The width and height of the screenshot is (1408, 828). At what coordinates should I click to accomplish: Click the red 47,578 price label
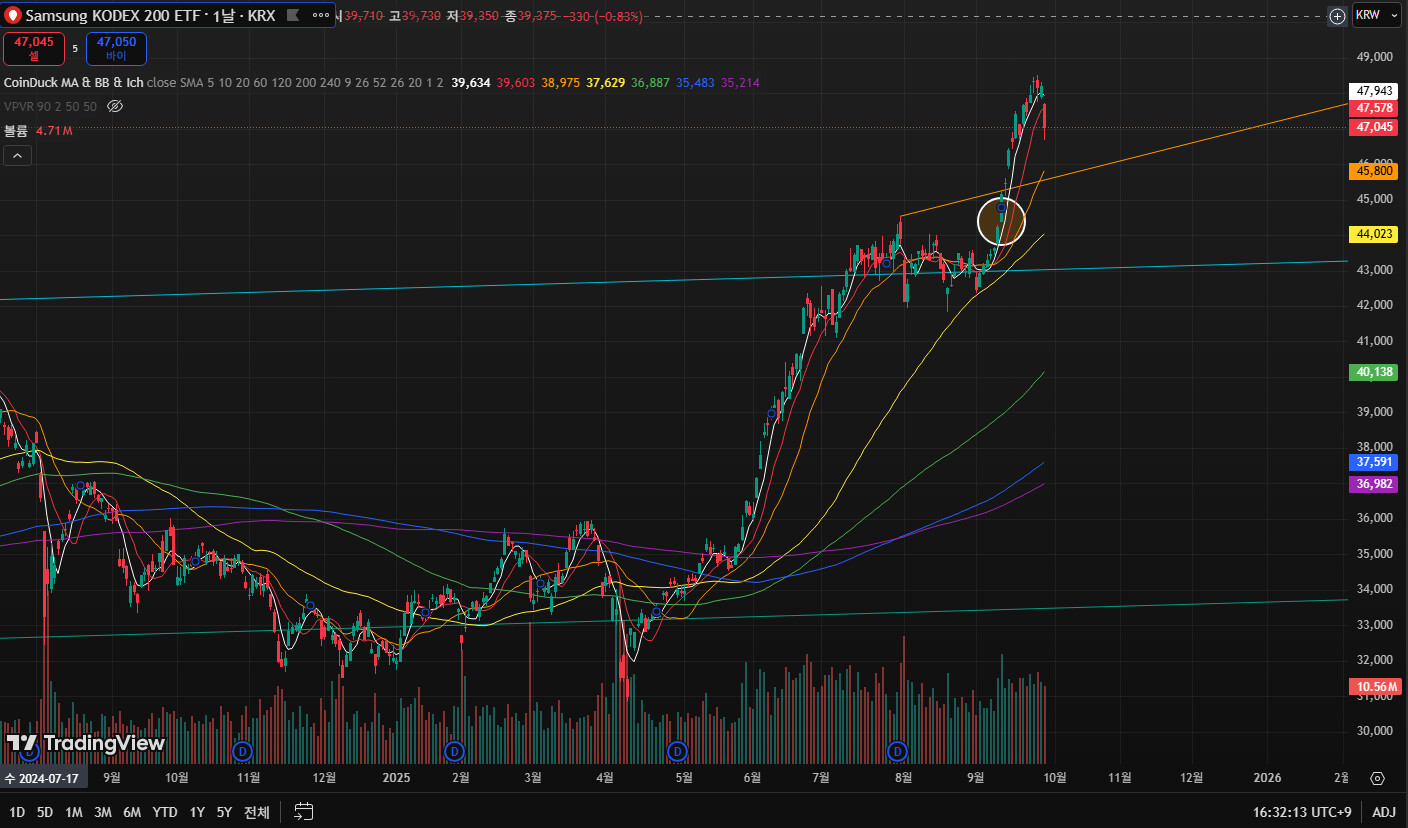[x=1375, y=108]
